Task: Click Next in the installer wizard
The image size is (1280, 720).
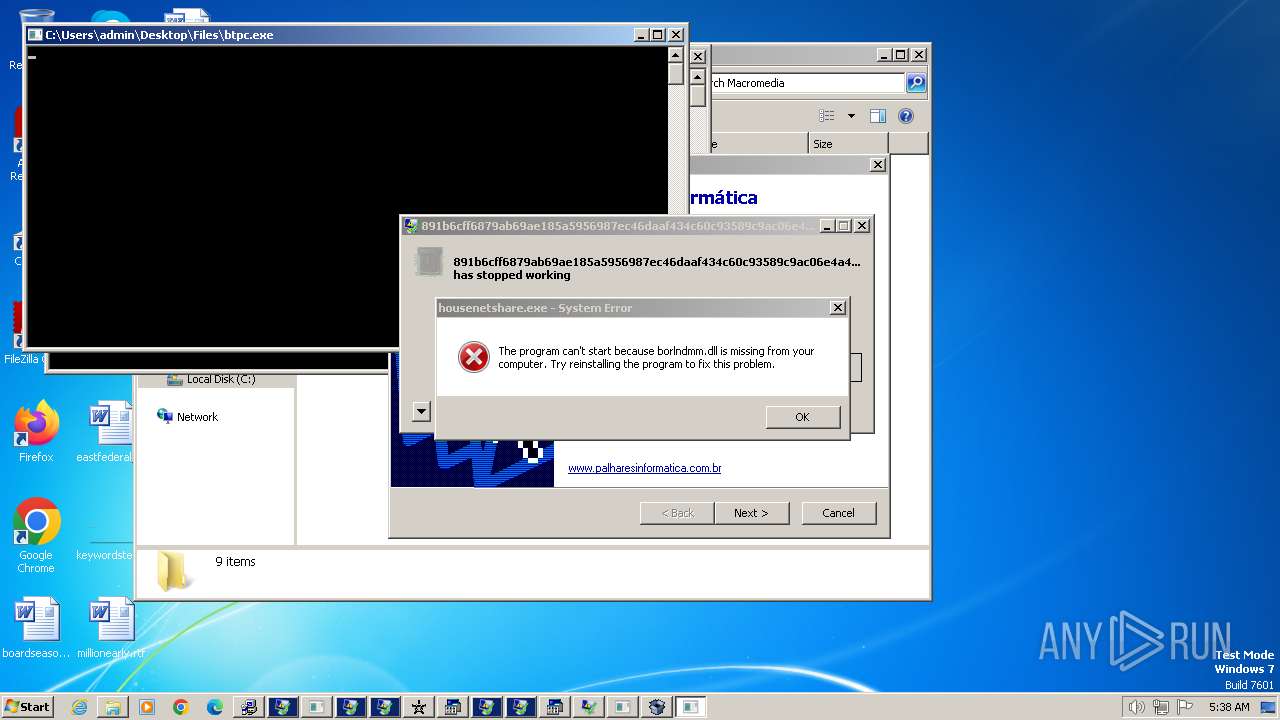Action: pos(751,513)
